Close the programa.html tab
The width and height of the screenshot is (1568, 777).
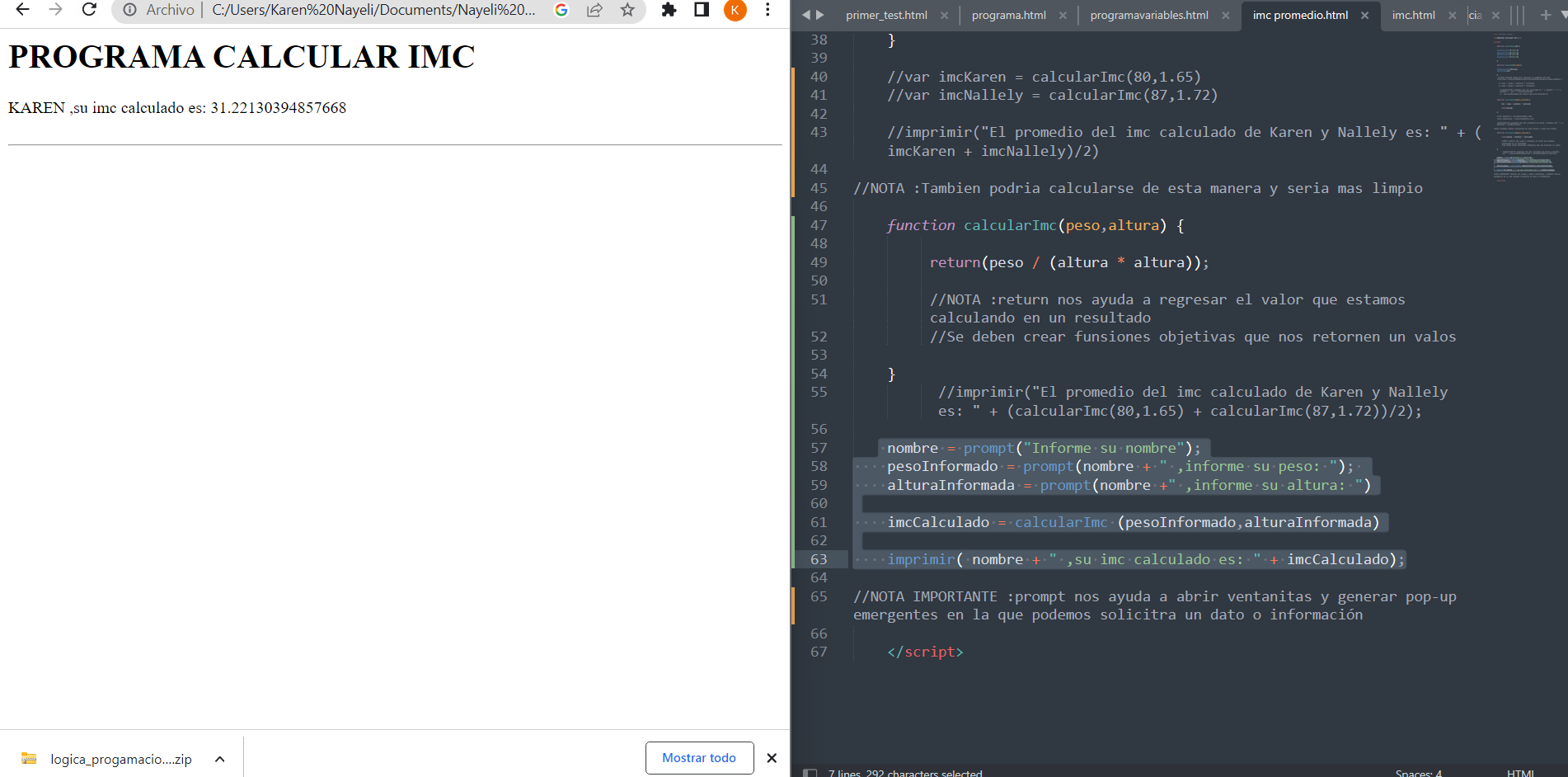coord(1063,15)
